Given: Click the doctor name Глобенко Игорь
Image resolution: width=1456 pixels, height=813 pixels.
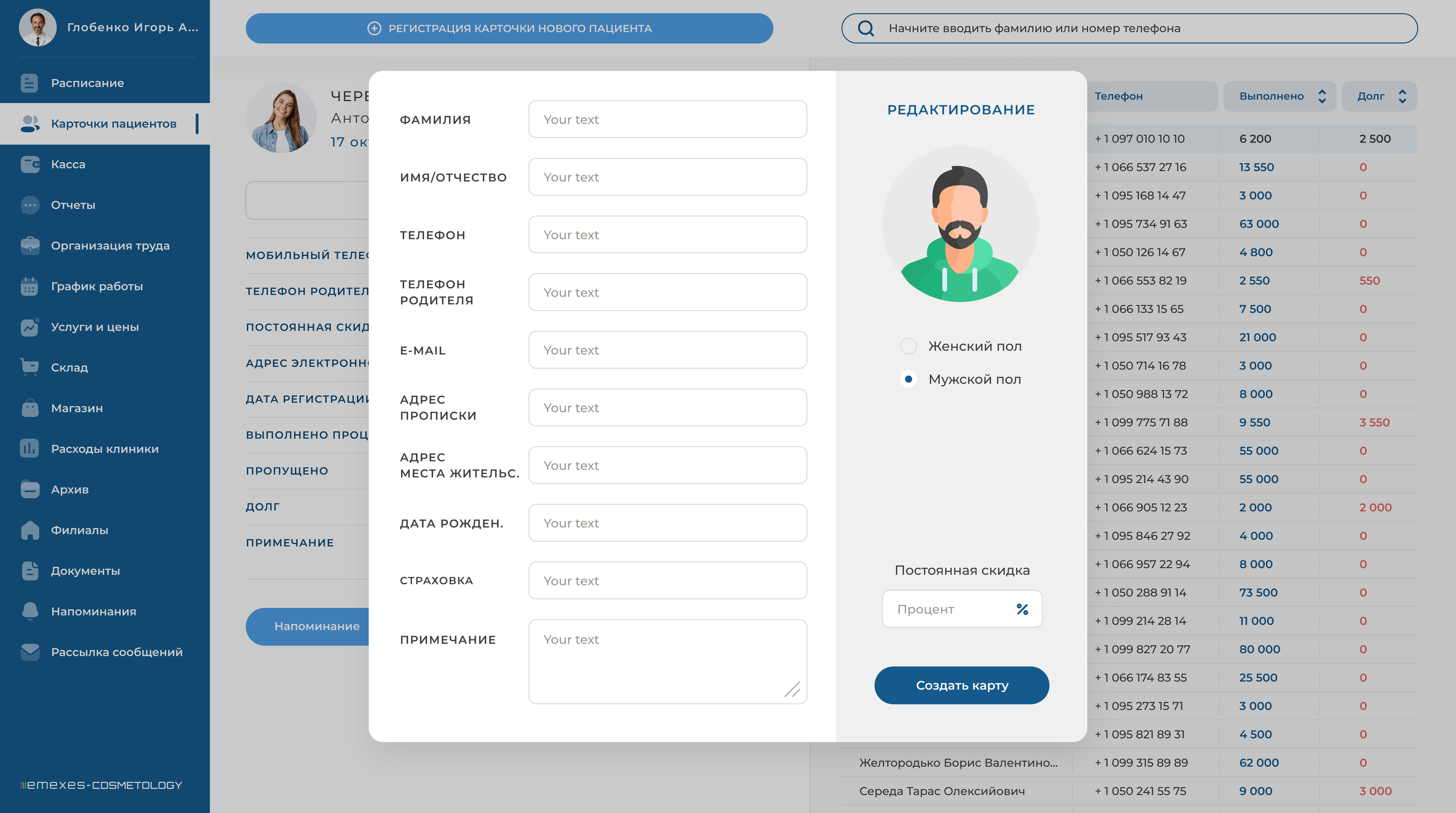Looking at the screenshot, I should click(x=133, y=27).
